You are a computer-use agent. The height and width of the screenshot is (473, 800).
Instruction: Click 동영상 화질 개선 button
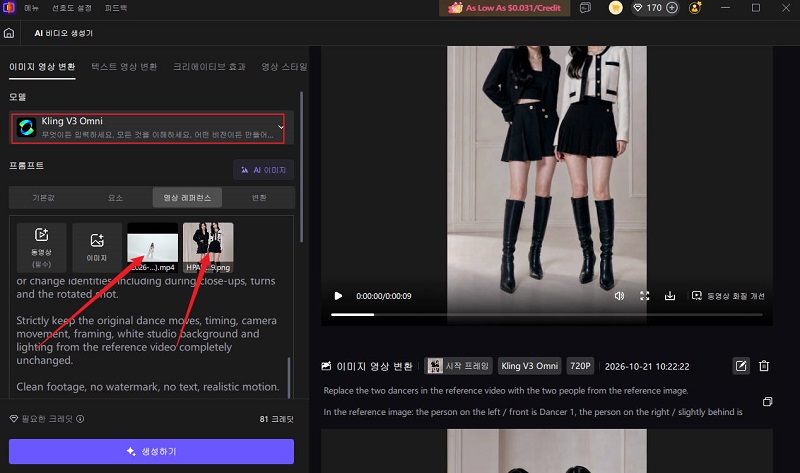[x=728, y=296]
